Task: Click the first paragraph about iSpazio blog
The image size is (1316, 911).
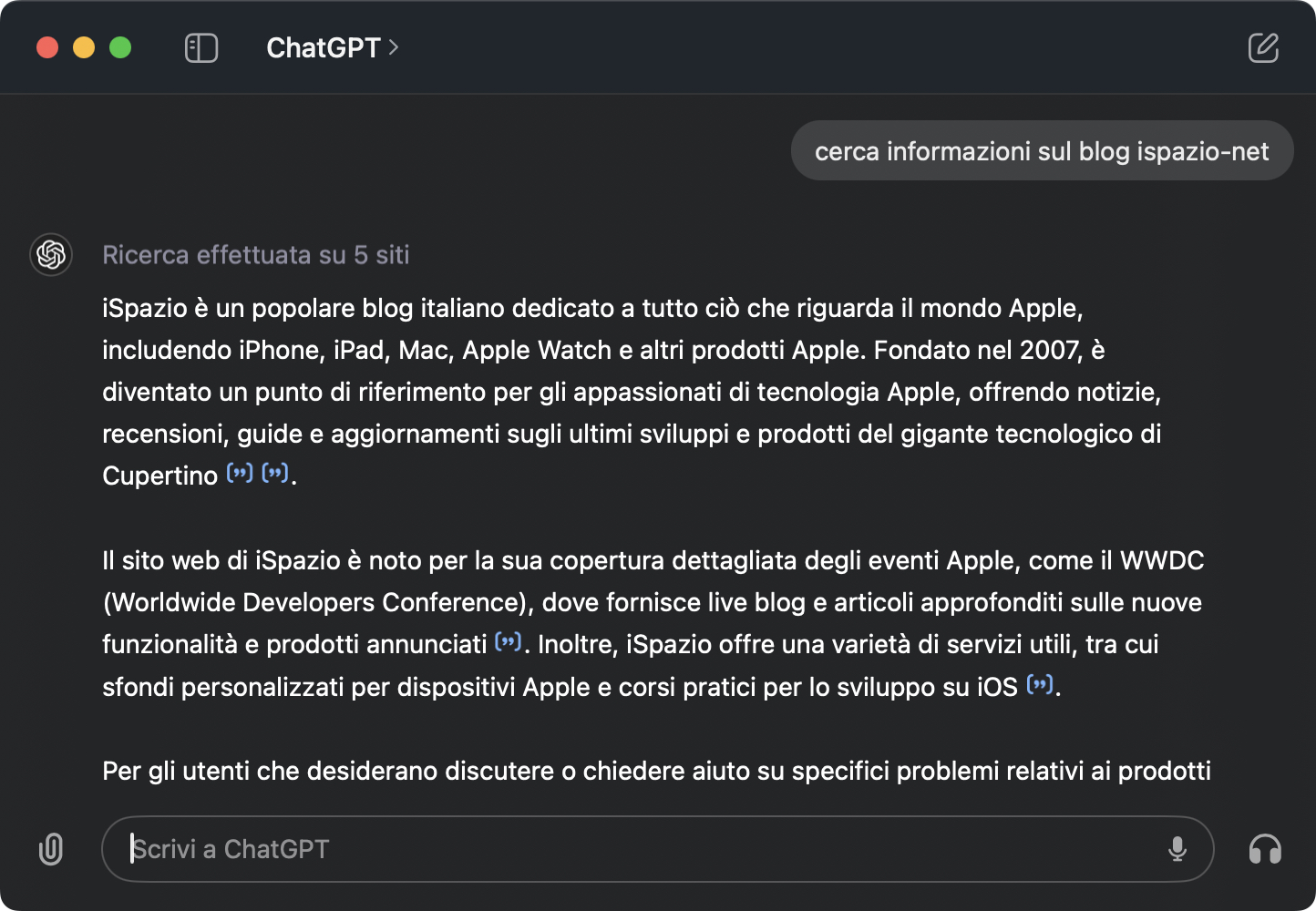Action: [632, 392]
